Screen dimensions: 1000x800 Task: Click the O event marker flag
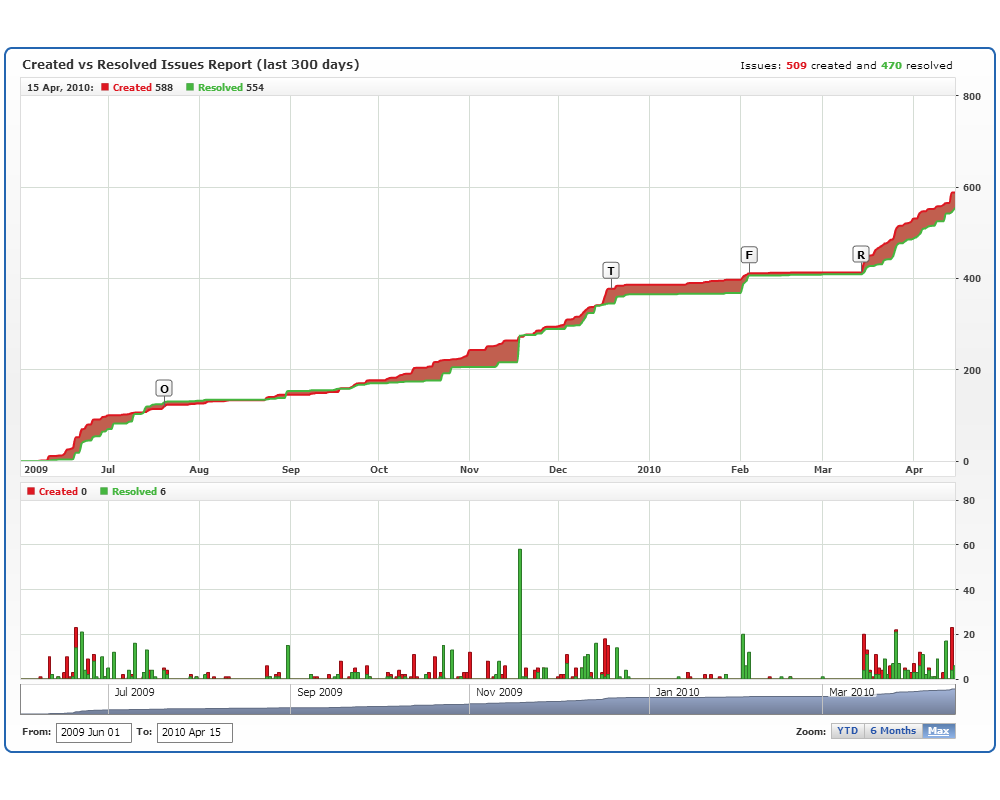coord(164,388)
